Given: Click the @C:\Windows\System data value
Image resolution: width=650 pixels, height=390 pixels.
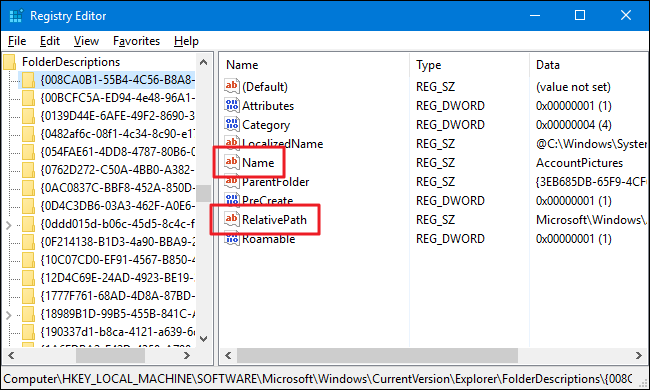Looking at the screenshot, I should [591, 144].
